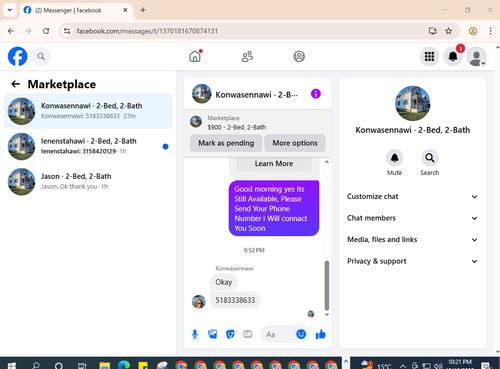Attach a file using the photo icon
Image resolution: width=500 pixels, height=369 pixels.
click(x=212, y=334)
